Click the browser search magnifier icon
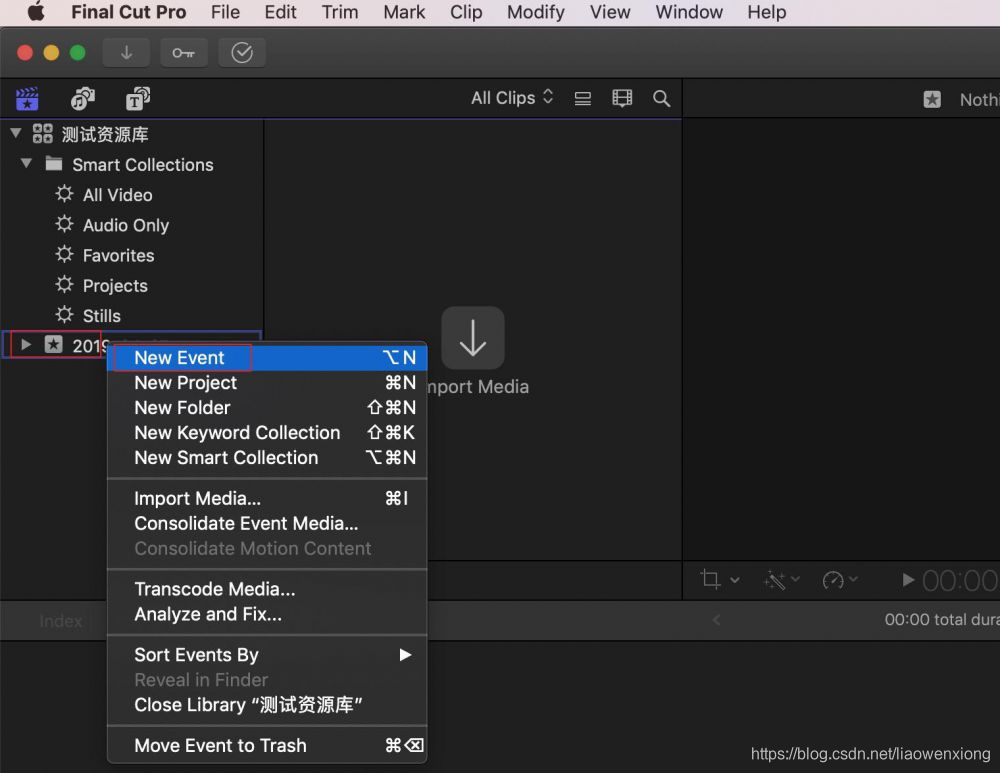Screen dimensions: 1000x773 (x=661, y=98)
